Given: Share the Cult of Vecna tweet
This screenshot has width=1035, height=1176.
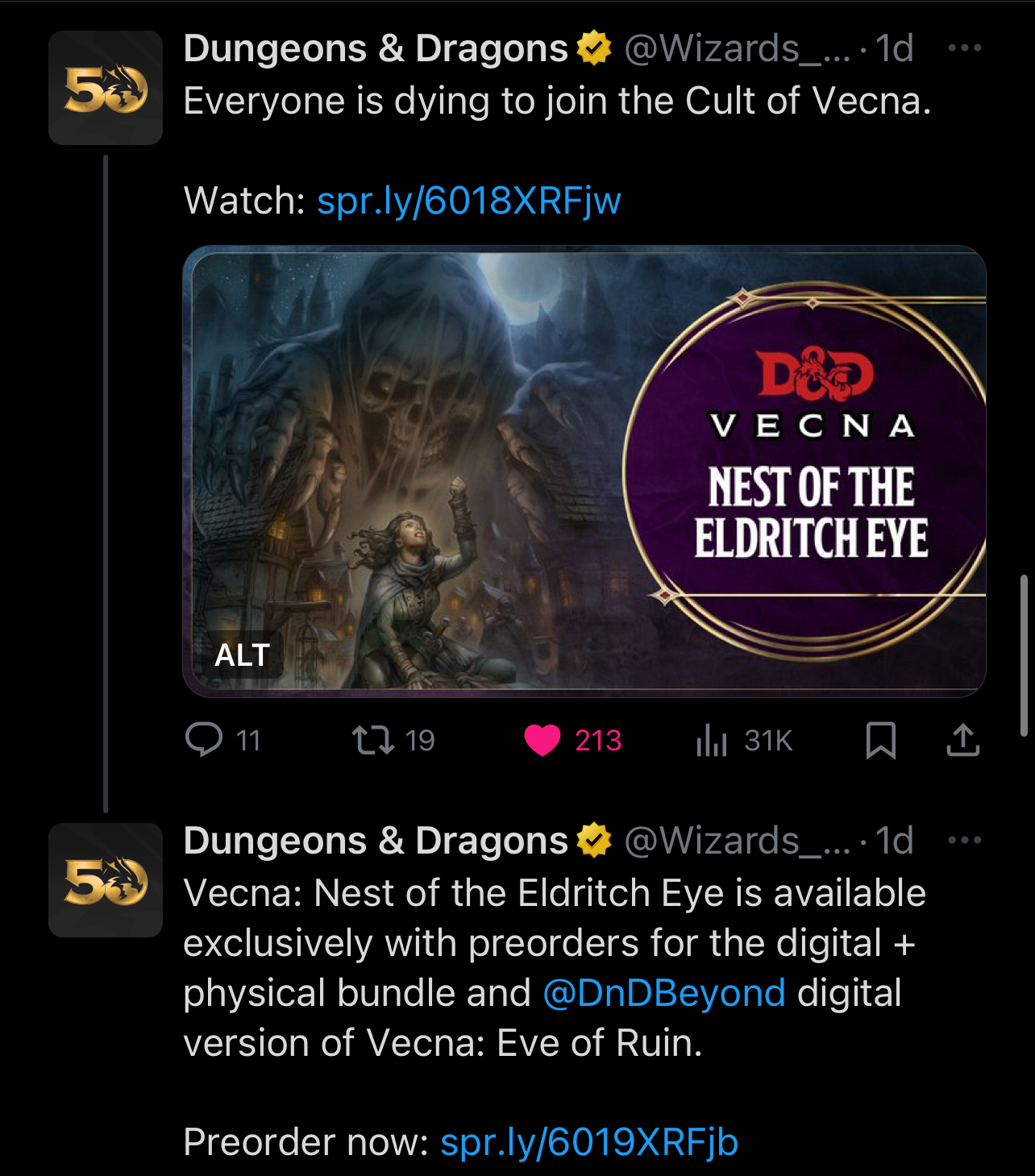Looking at the screenshot, I should point(962,739).
